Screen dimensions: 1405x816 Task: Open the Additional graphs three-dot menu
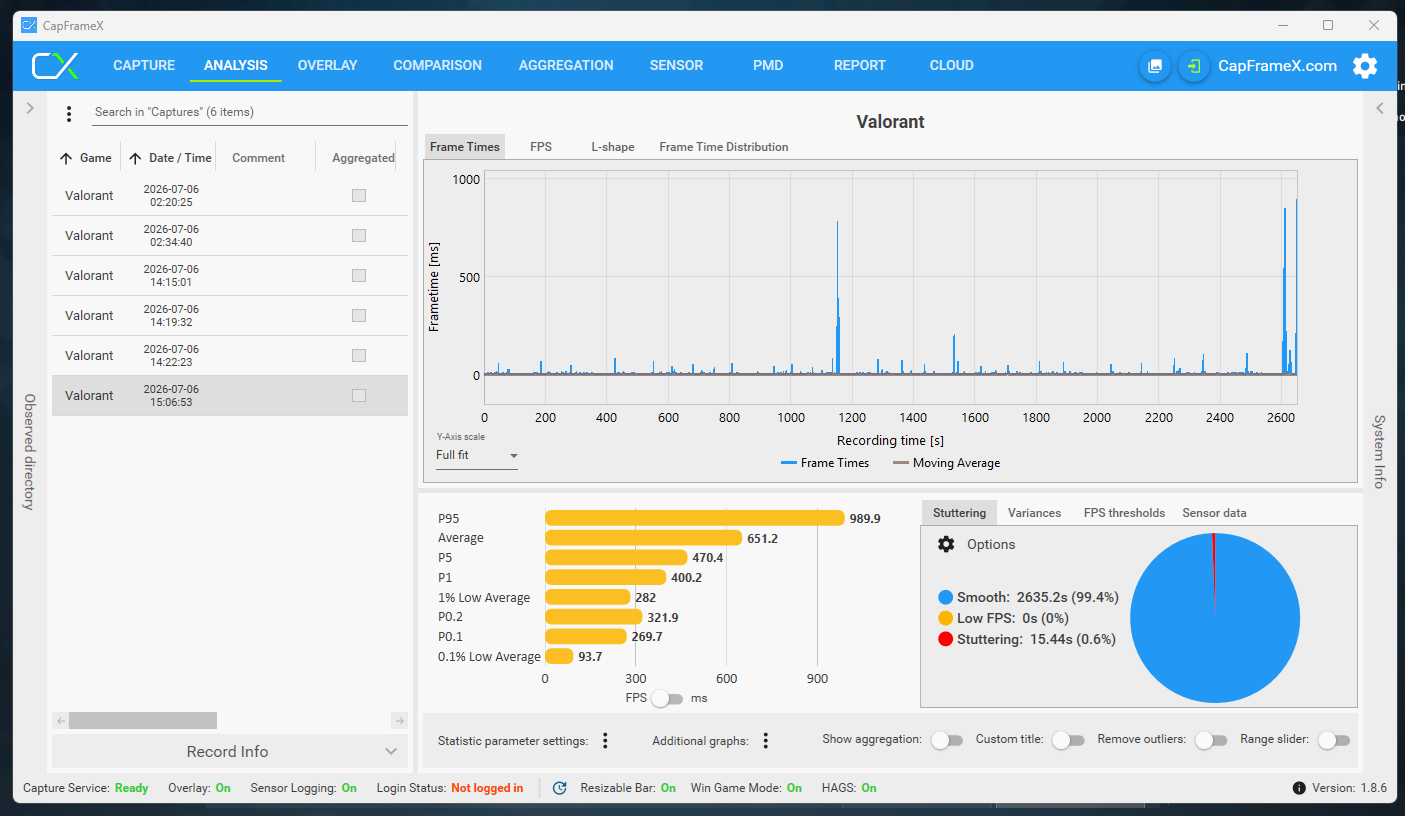click(766, 741)
